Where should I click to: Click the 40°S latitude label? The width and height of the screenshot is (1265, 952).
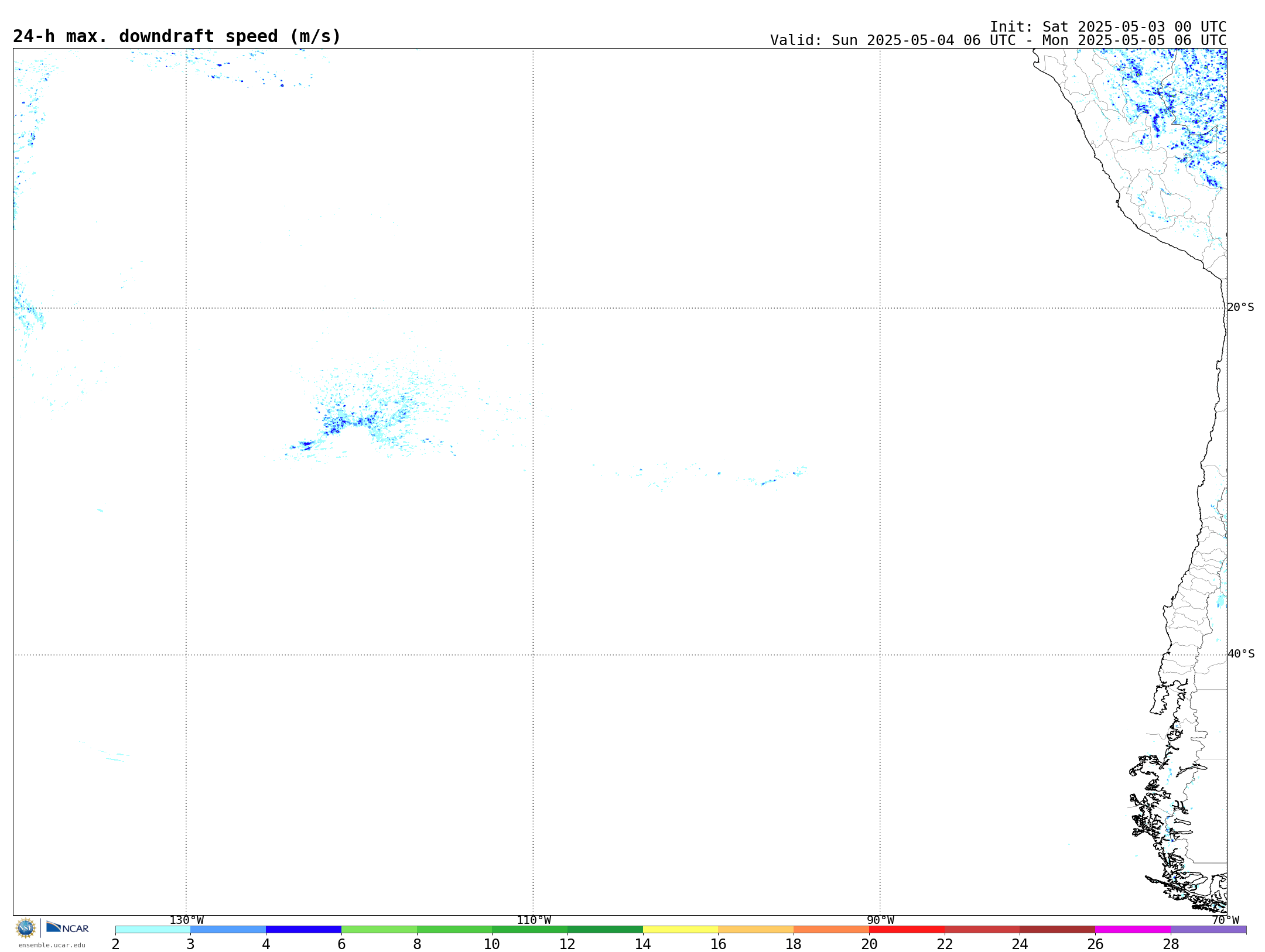click(1241, 654)
